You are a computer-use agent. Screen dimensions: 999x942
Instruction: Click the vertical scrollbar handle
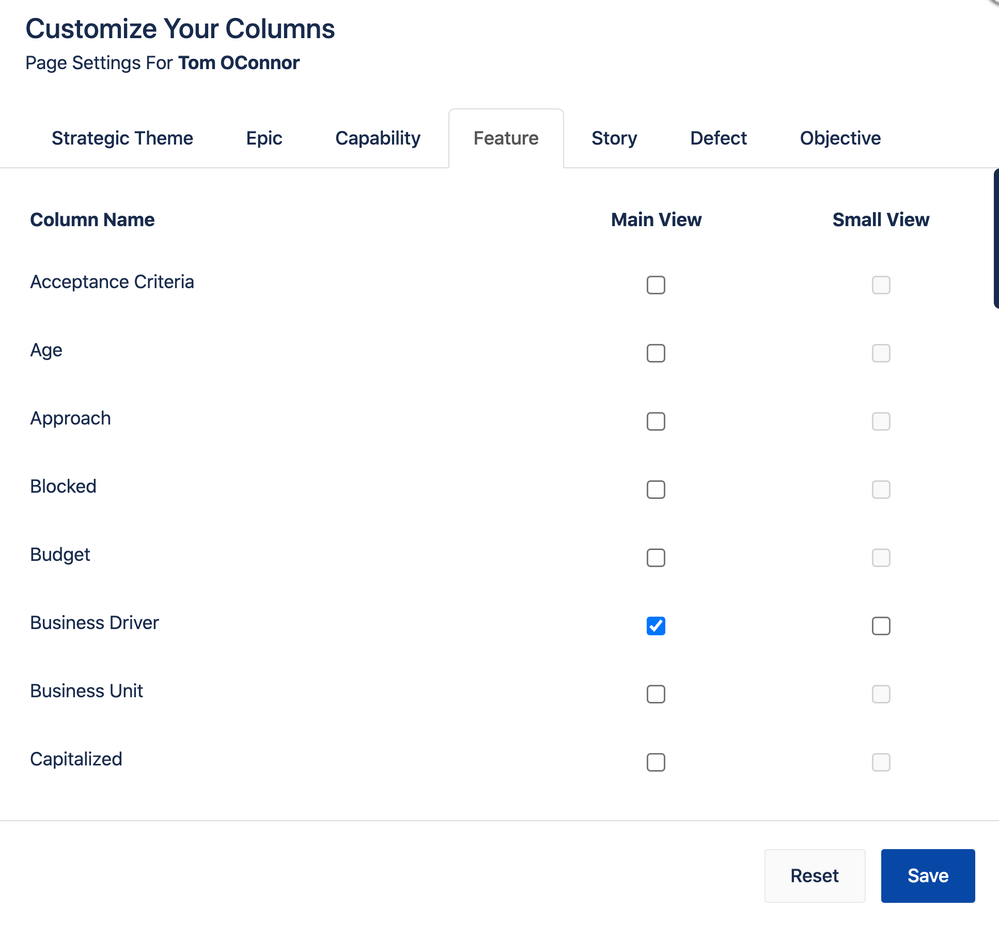click(995, 238)
